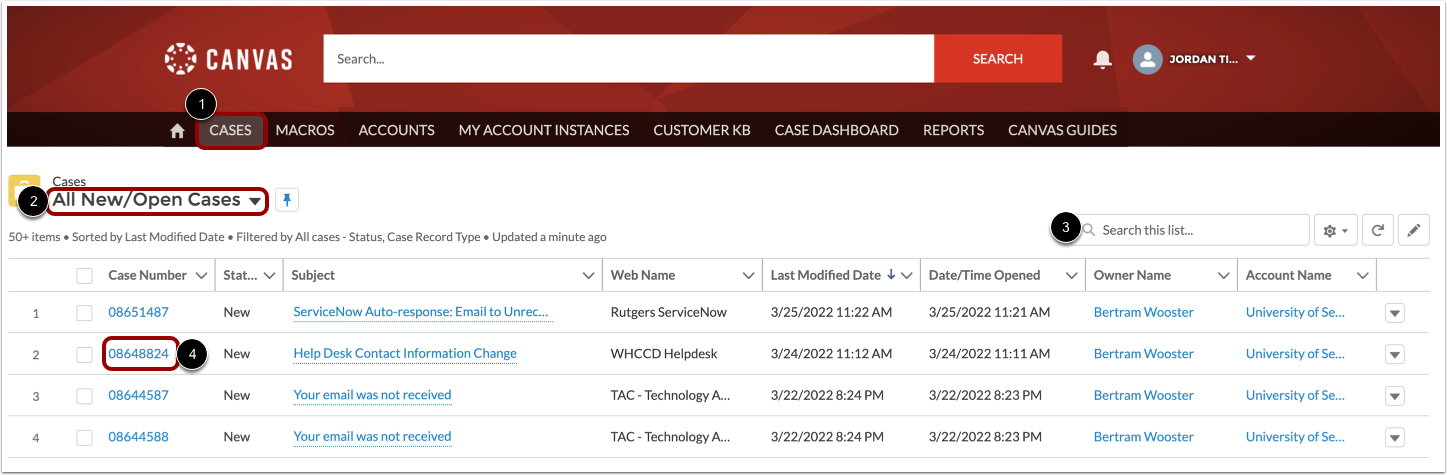
Task: Click the red Search button
Action: click(998, 59)
